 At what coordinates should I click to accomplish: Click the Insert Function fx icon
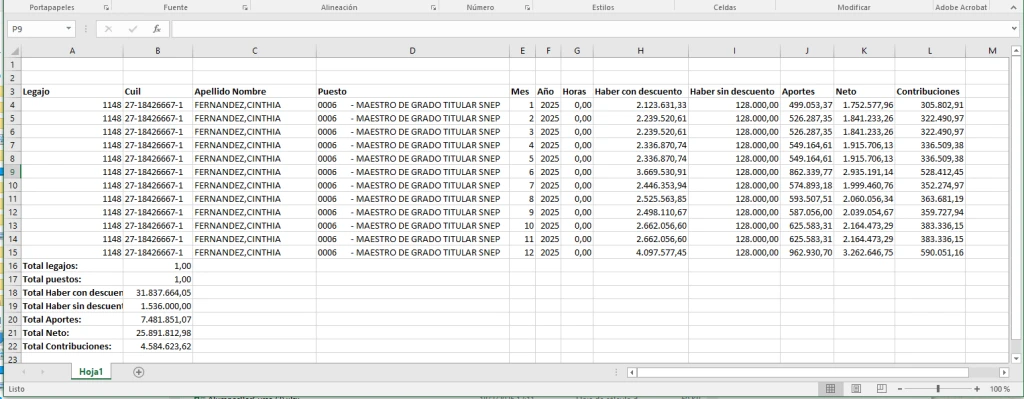(x=157, y=29)
